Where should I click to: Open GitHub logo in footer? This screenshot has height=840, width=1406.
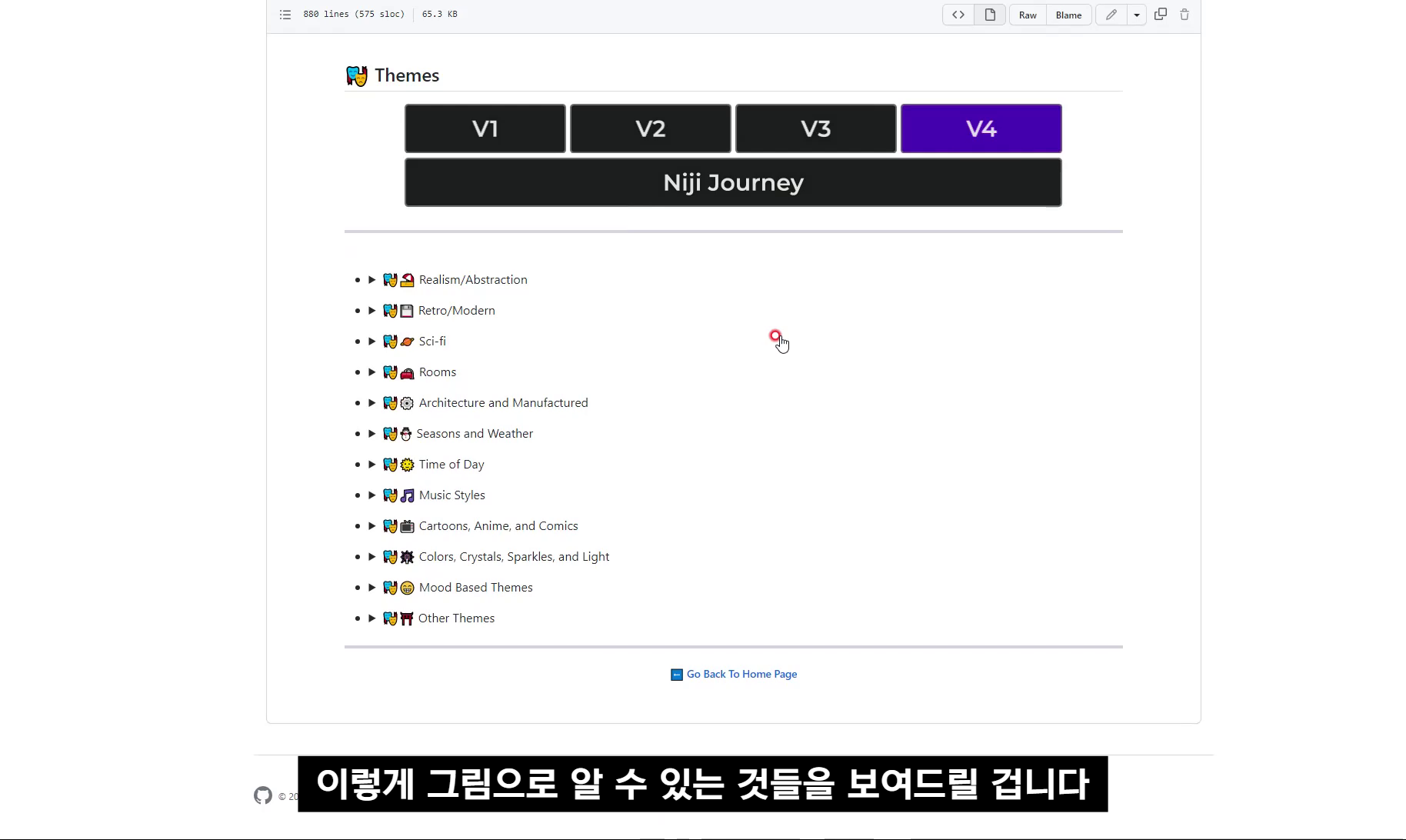[263, 795]
